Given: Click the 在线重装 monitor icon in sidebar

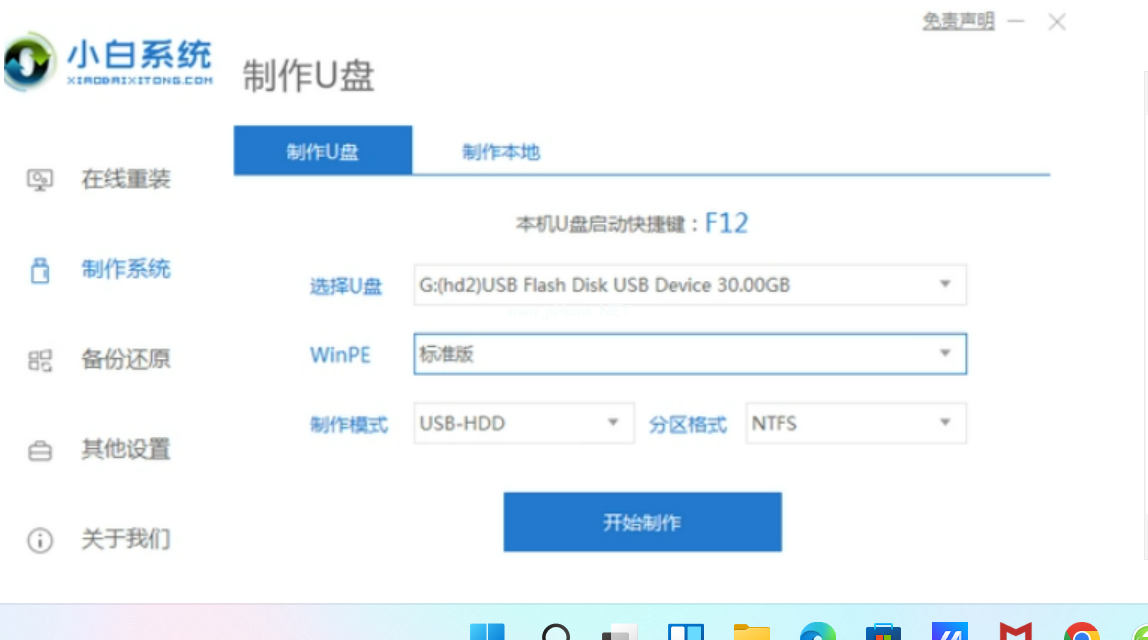Looking at the screenshot, I should coord(40,180).
